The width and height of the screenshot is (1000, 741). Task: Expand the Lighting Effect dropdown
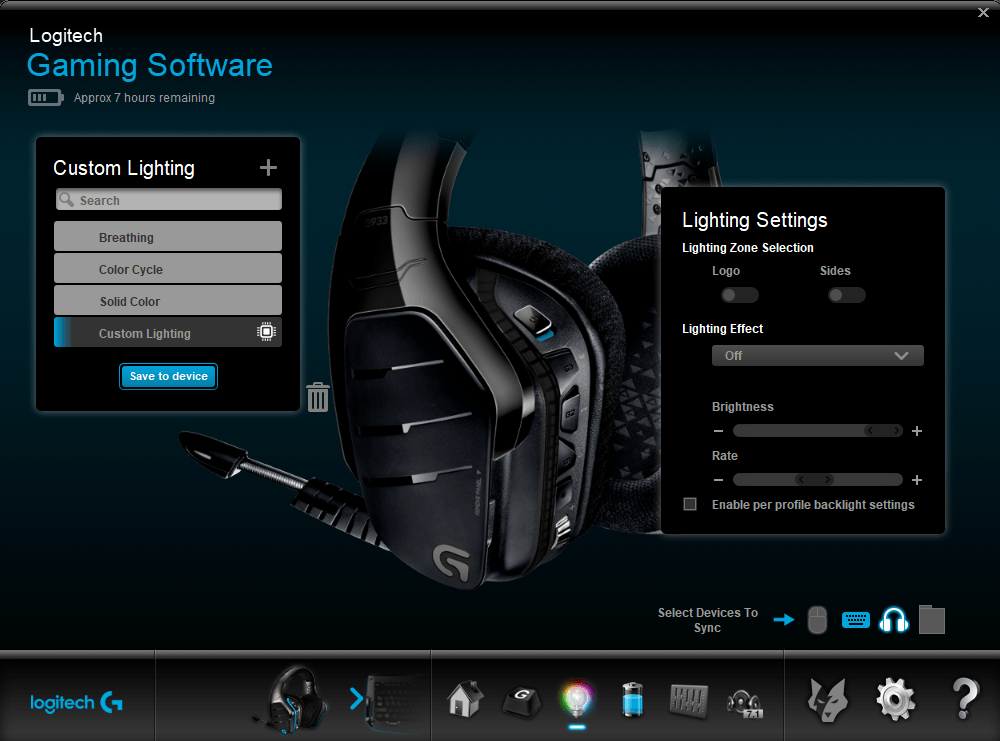(817, 356)
